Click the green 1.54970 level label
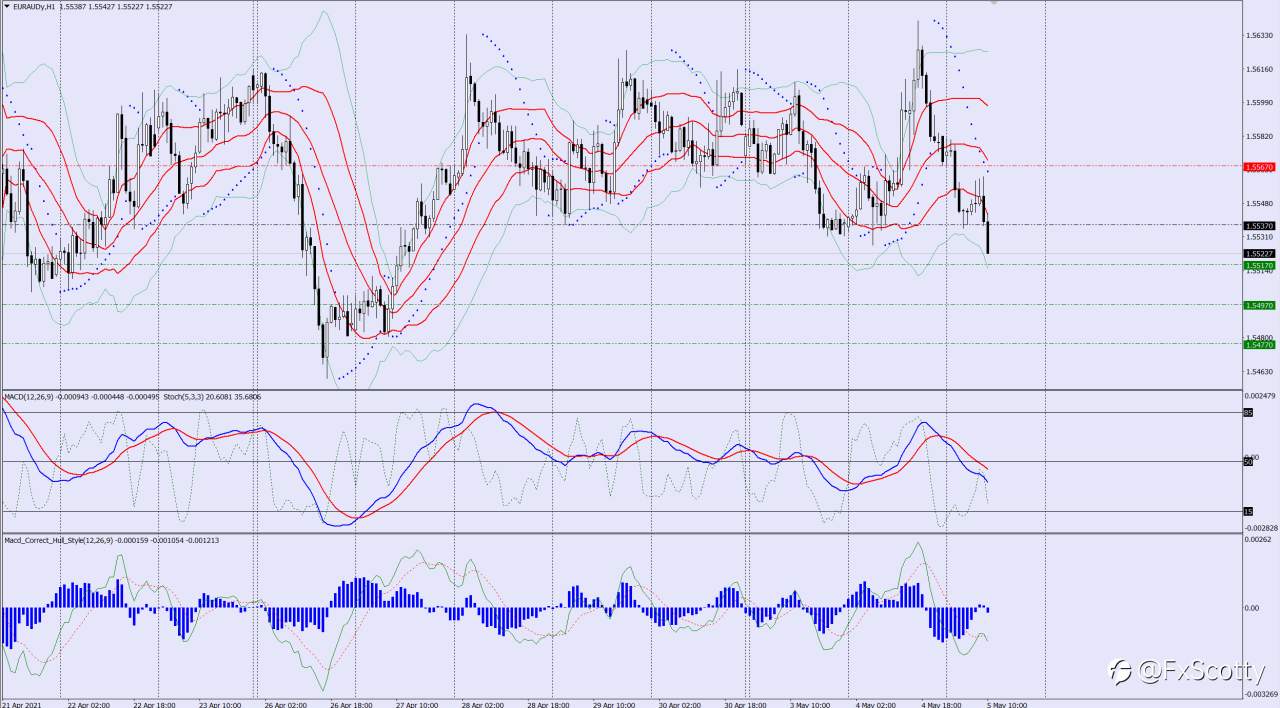Viewport: 1280px width, 708px height. point(1258,305)
